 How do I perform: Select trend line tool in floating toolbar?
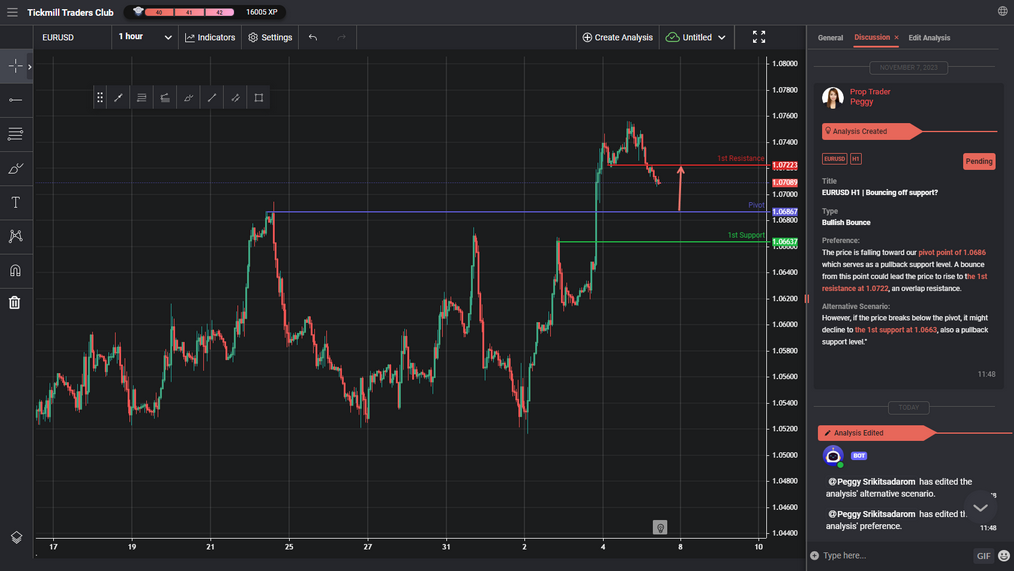pos(118,98)
